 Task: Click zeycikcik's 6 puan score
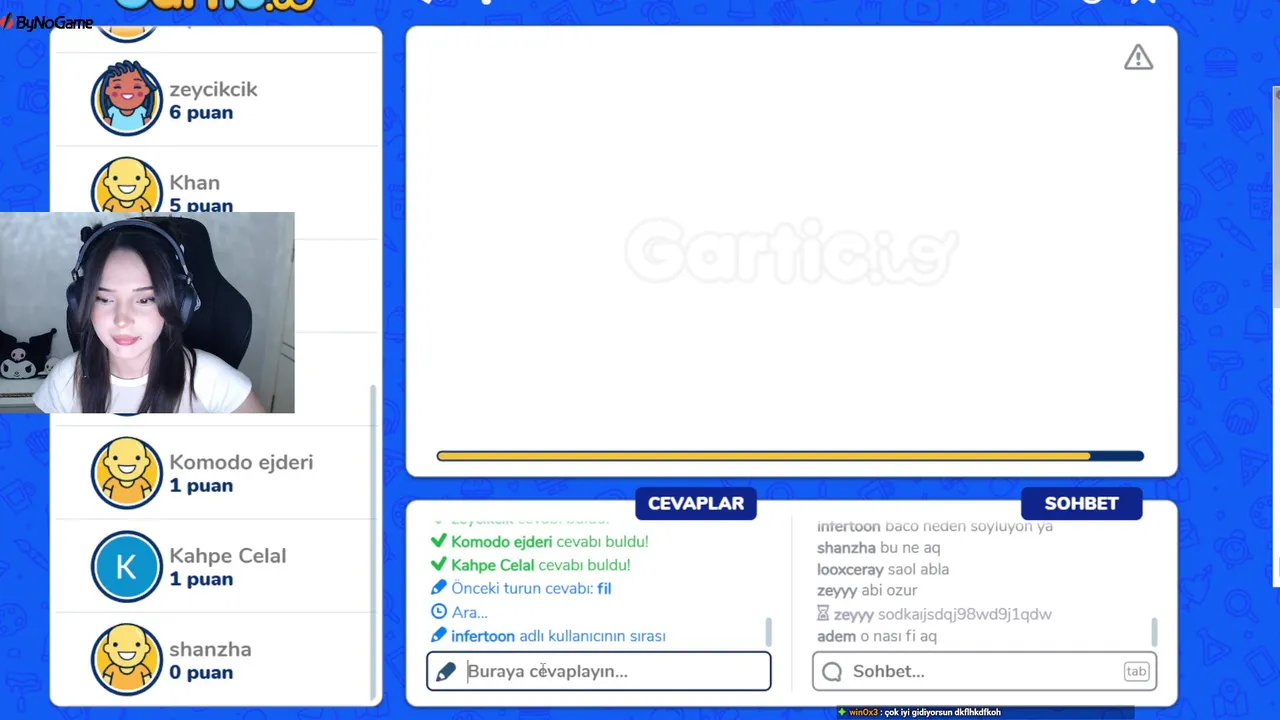pyautogui.click(x=201, y=113)
